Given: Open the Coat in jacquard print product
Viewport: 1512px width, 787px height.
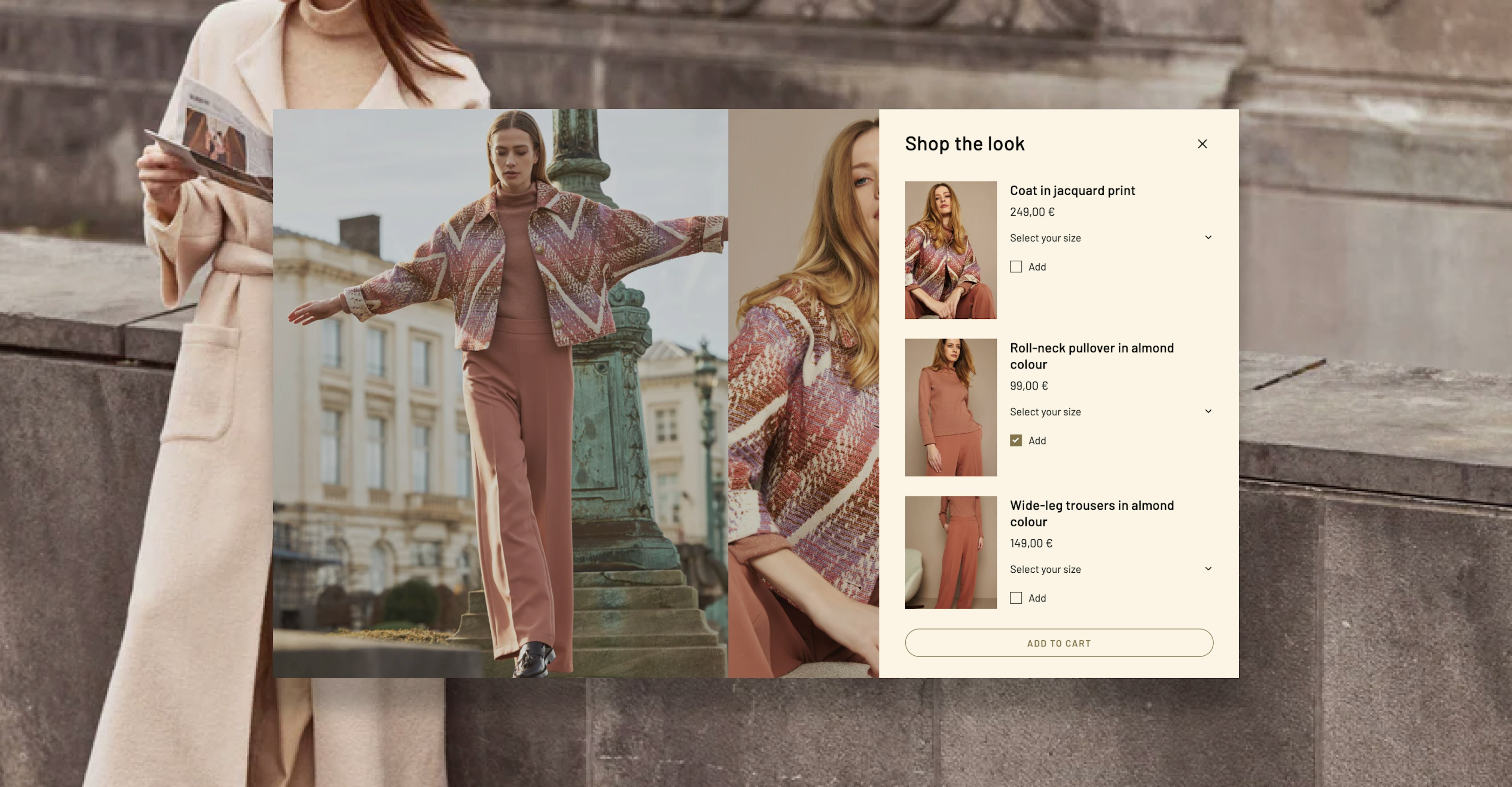Looking at the screenshot, I should pos(1072,190).
